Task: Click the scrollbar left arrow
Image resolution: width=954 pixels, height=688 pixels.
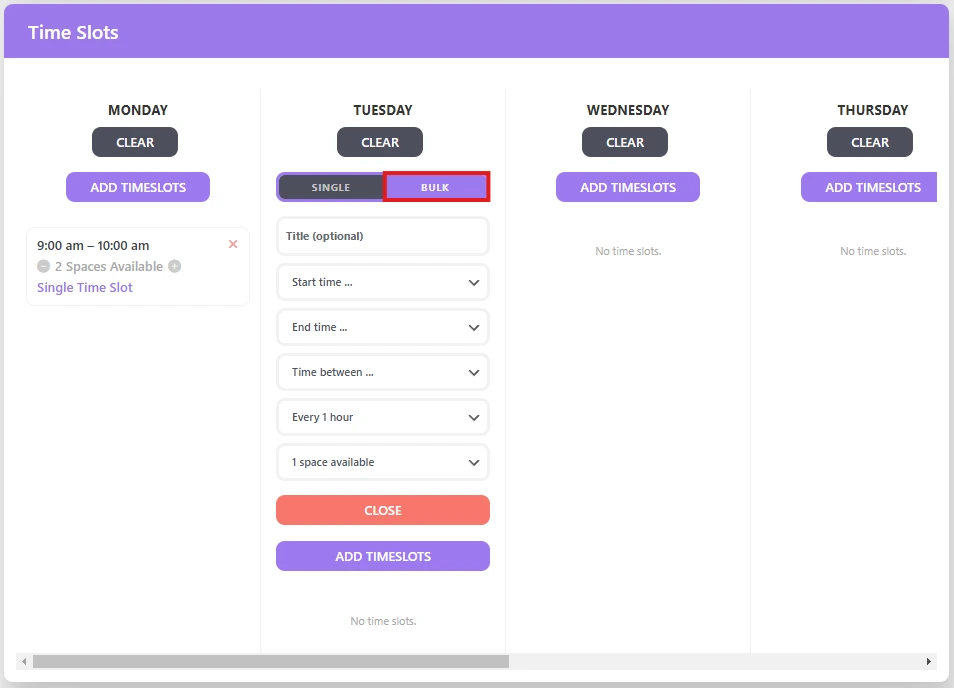Action: tap(24, 661)
